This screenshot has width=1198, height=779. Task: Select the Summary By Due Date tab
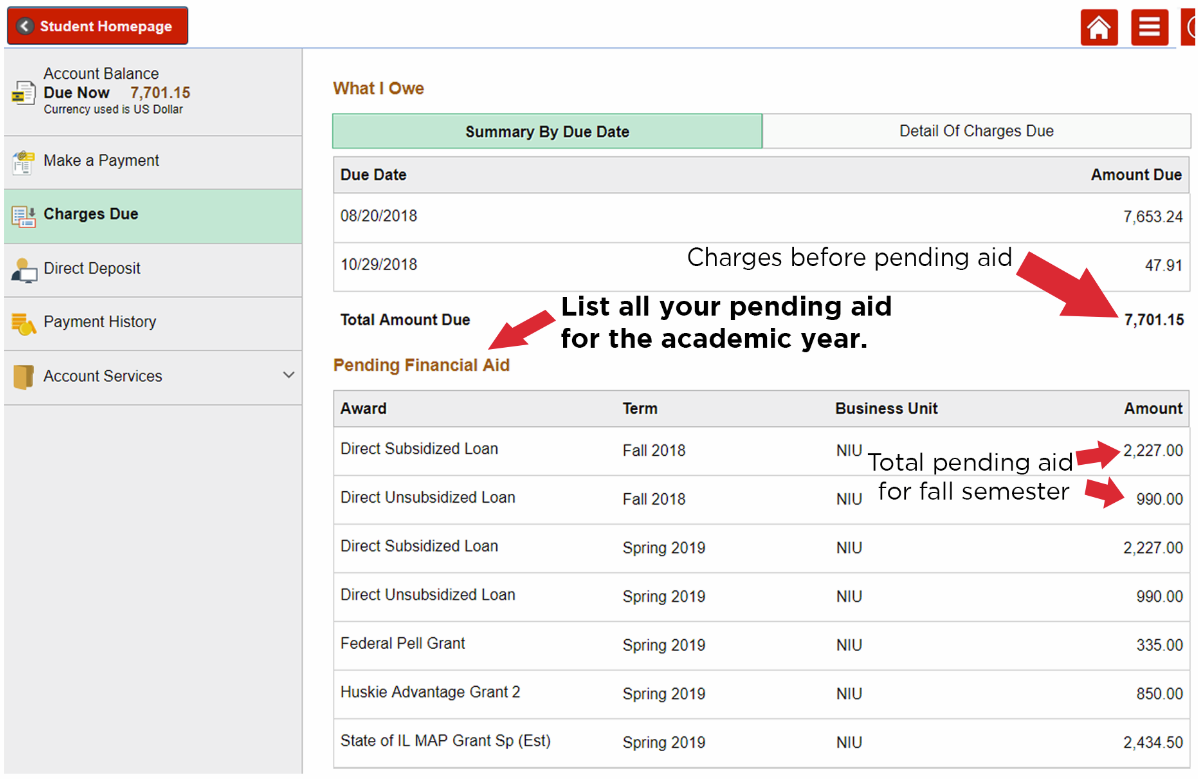(547, 132)
